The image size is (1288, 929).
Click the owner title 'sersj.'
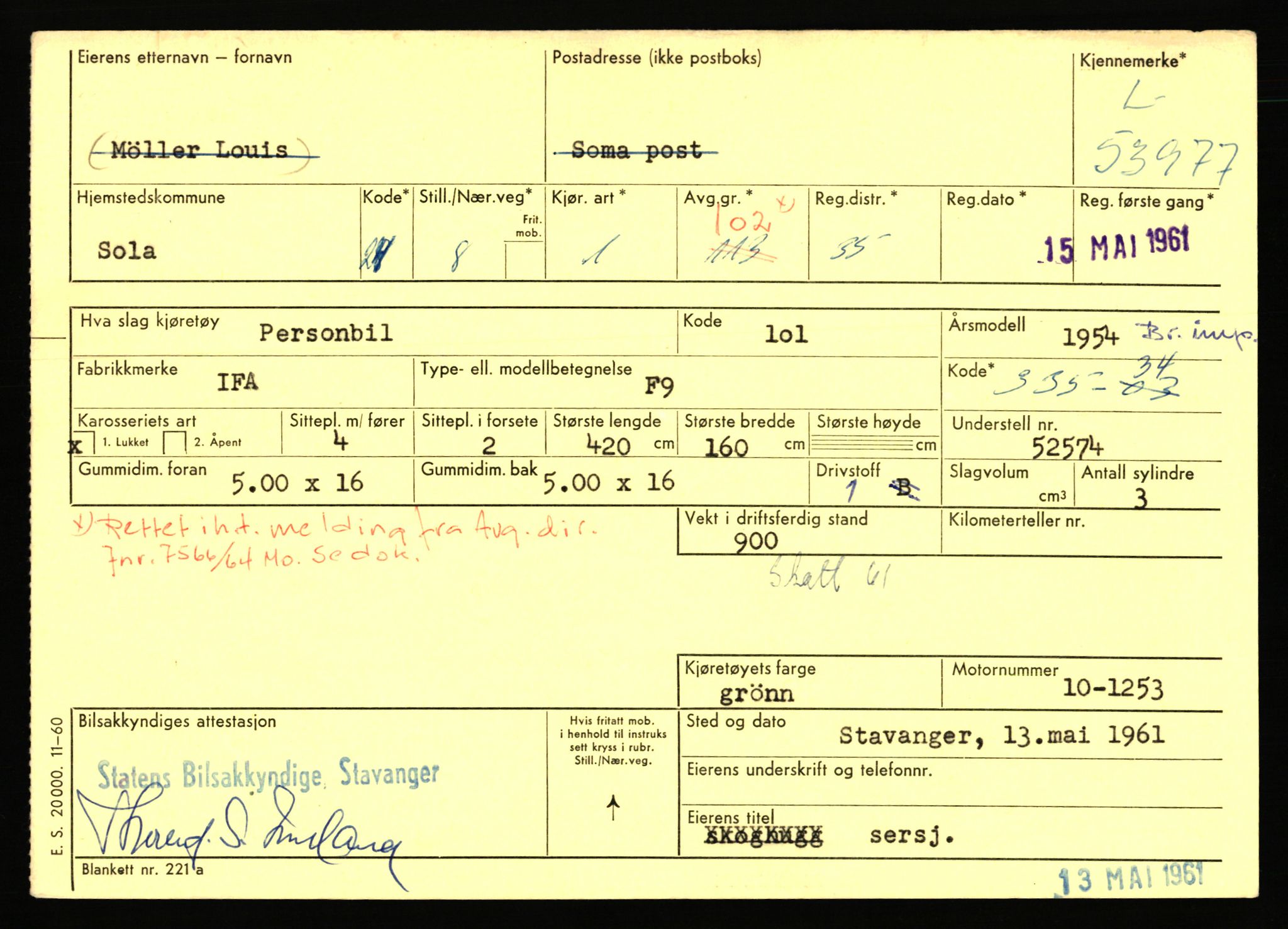tap(912, 836)
